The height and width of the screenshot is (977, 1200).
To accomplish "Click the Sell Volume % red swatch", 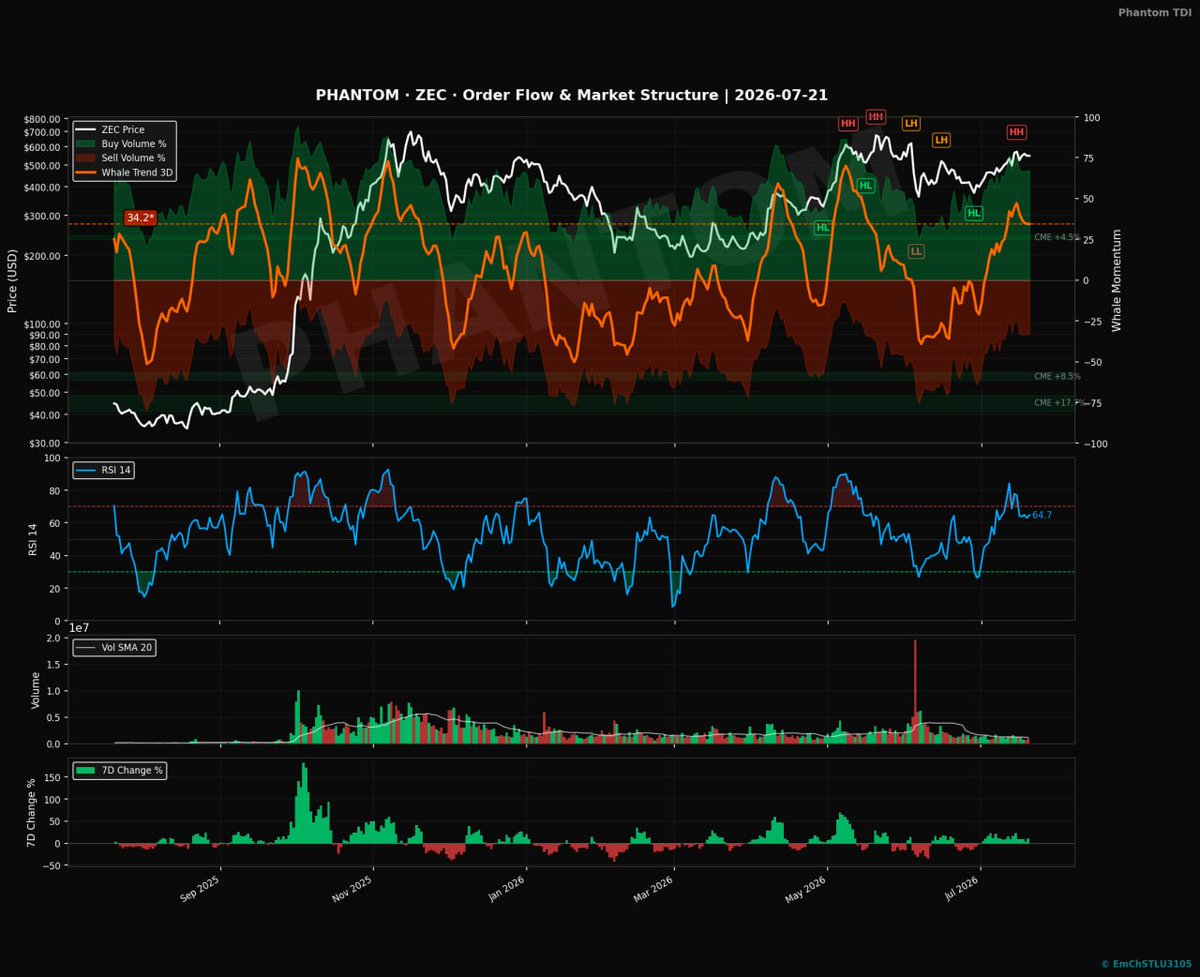I will pos(87,158).
